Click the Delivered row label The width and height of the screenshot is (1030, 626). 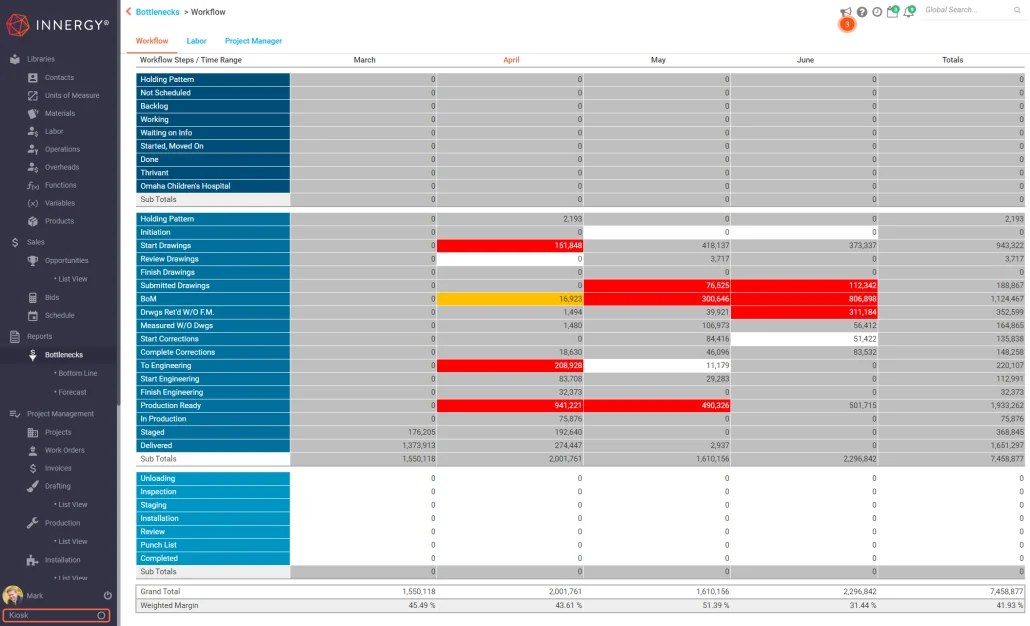[x=213, y=445]
